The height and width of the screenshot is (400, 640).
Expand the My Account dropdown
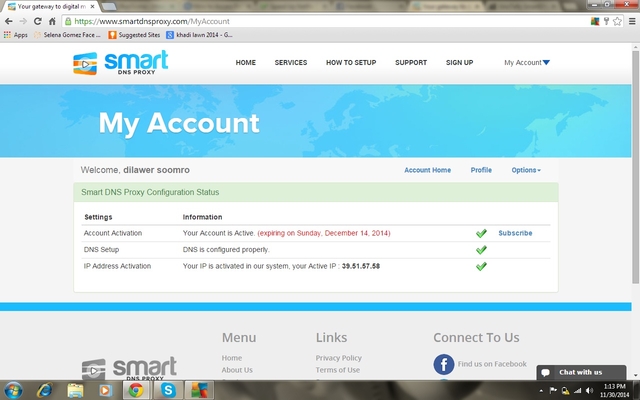point(527,62)
